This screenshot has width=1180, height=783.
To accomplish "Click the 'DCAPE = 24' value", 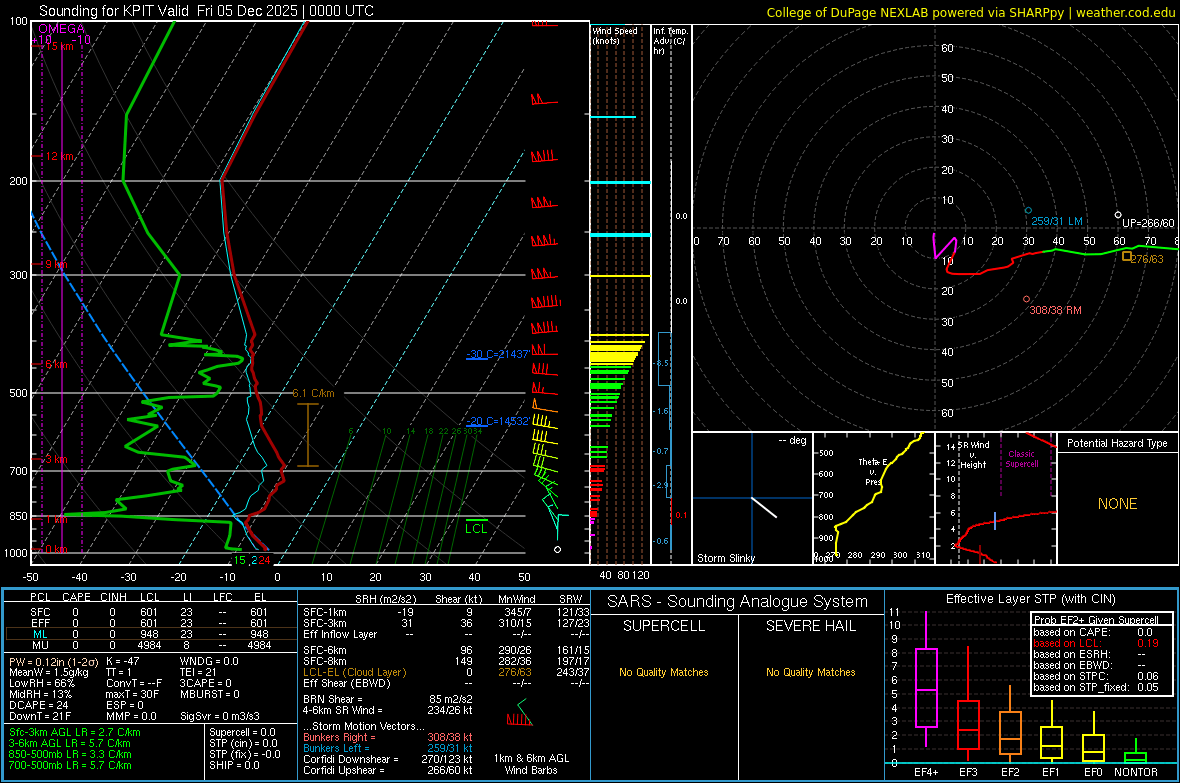I will pyautogui.click(x=38, y=705).
